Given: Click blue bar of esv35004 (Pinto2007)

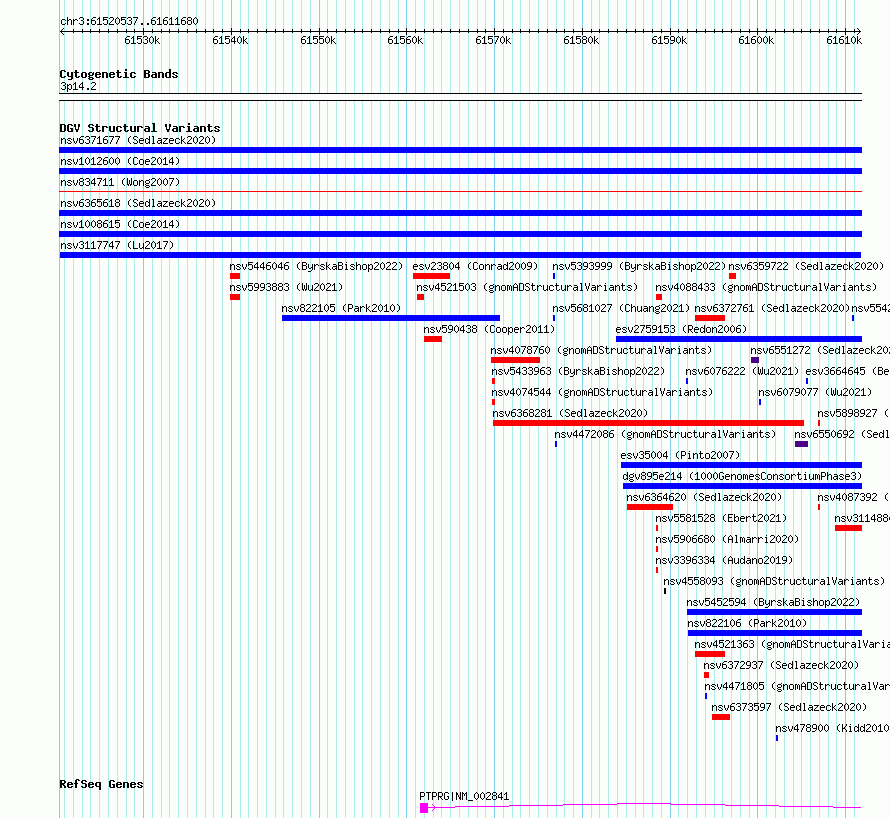Looking at the screenshot, I should (741, 465).
